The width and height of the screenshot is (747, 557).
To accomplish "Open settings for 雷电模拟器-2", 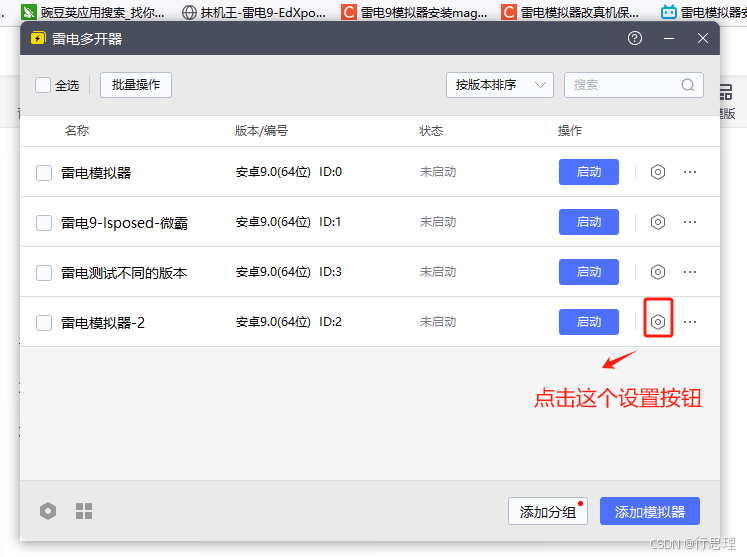I will click(x=657, y=322).
